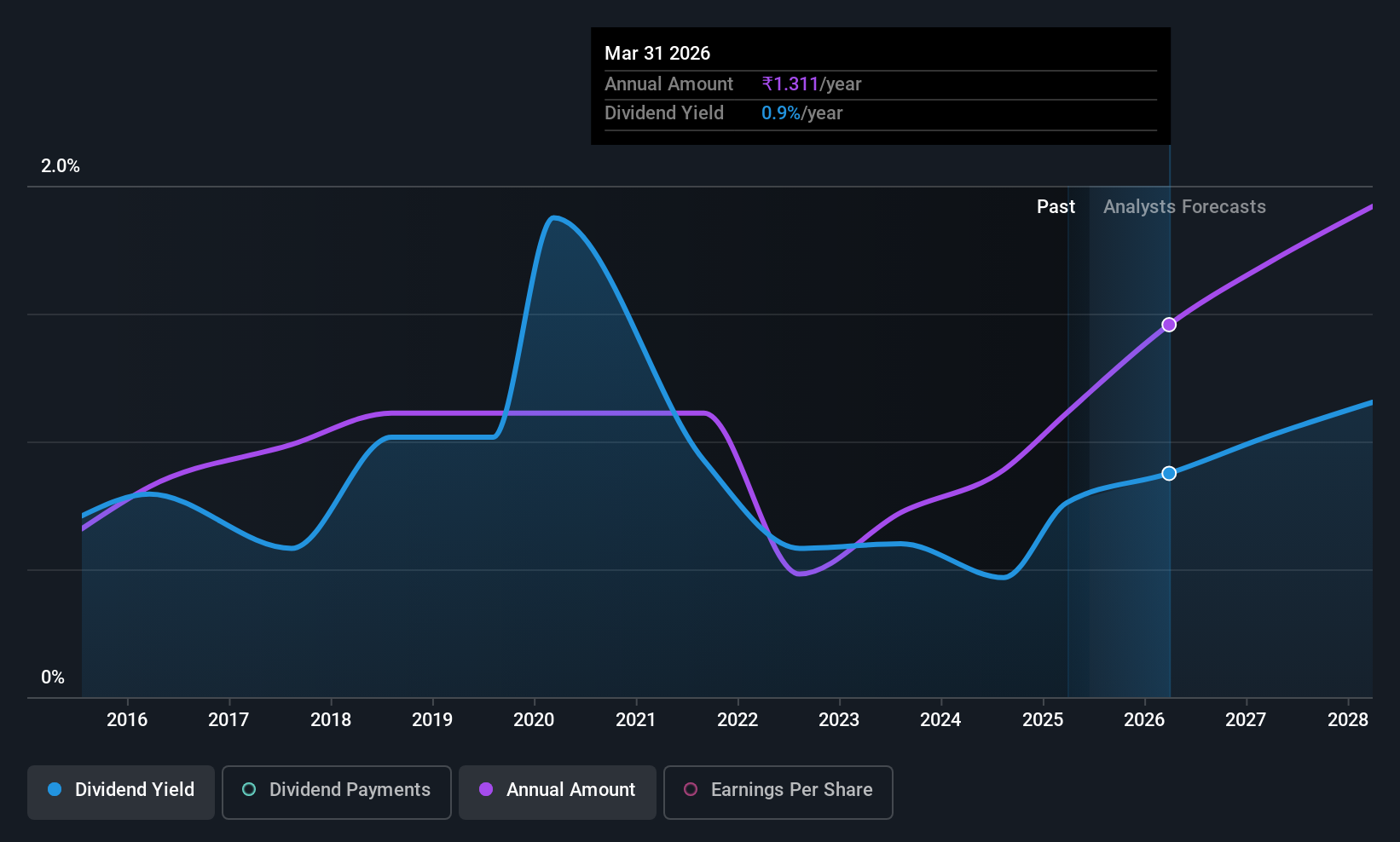Image resolution: width=1400 pixels, height=842 pixels.
Task: Toggle the Dividend Yield series
Action: point(121,792)
